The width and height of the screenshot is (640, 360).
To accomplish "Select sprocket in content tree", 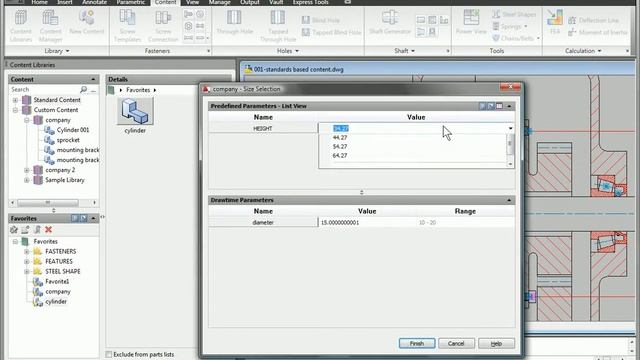I will [68, 140].
